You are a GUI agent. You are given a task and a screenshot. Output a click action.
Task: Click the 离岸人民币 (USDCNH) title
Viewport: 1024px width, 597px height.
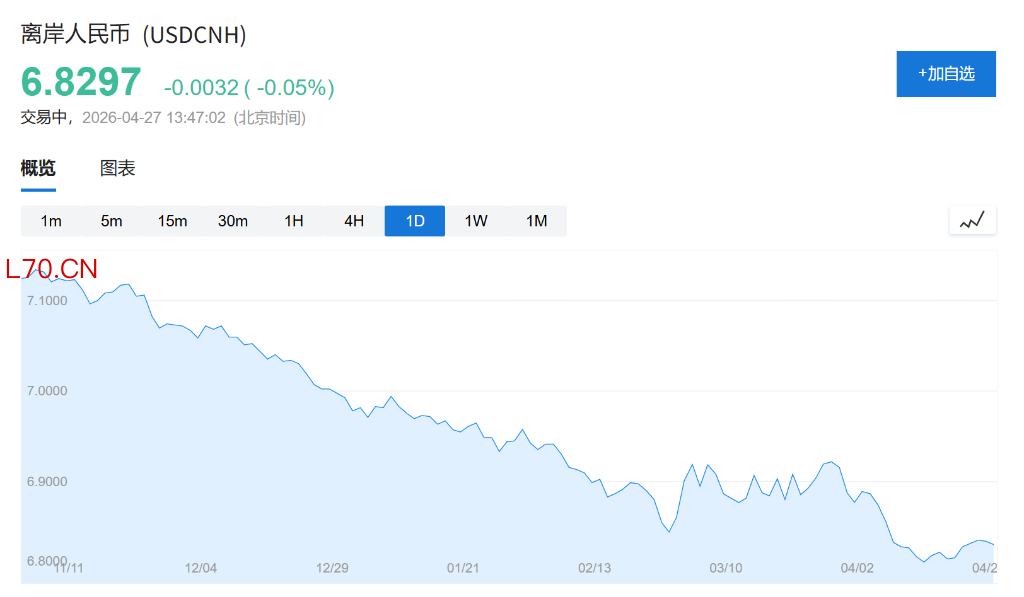pos(134,35)
